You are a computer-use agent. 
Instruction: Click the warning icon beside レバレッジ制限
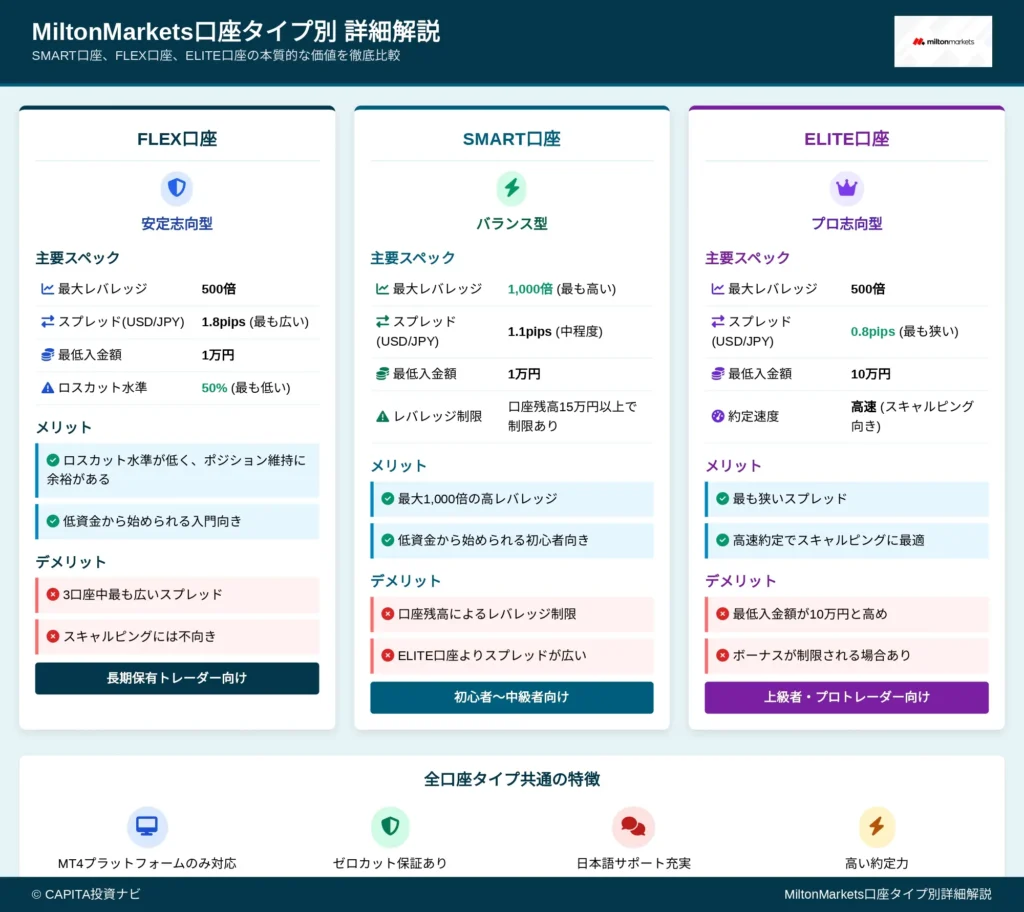point(382,416)
